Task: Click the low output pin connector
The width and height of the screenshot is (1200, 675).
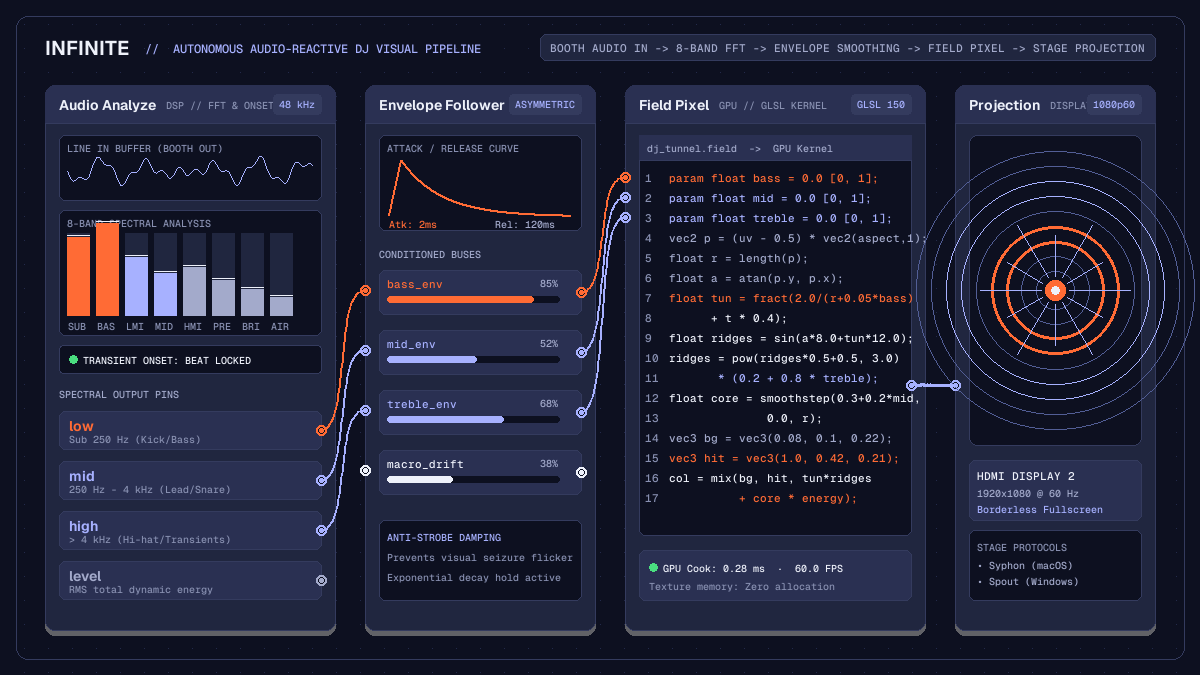Action: pos(321,430)
